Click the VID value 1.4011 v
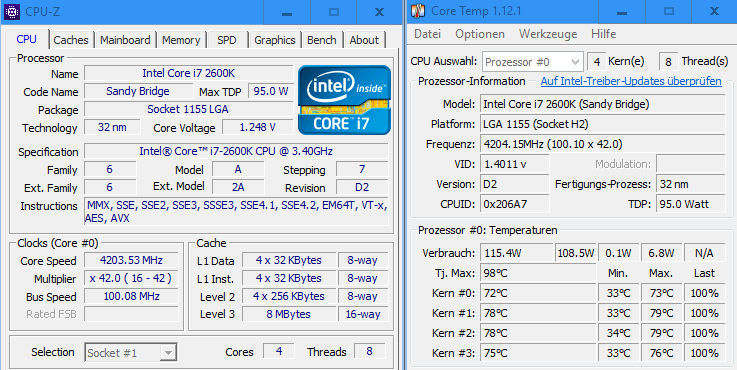This screenshot has width=737, height=370. pyautogui.click(x=515, y=164)
